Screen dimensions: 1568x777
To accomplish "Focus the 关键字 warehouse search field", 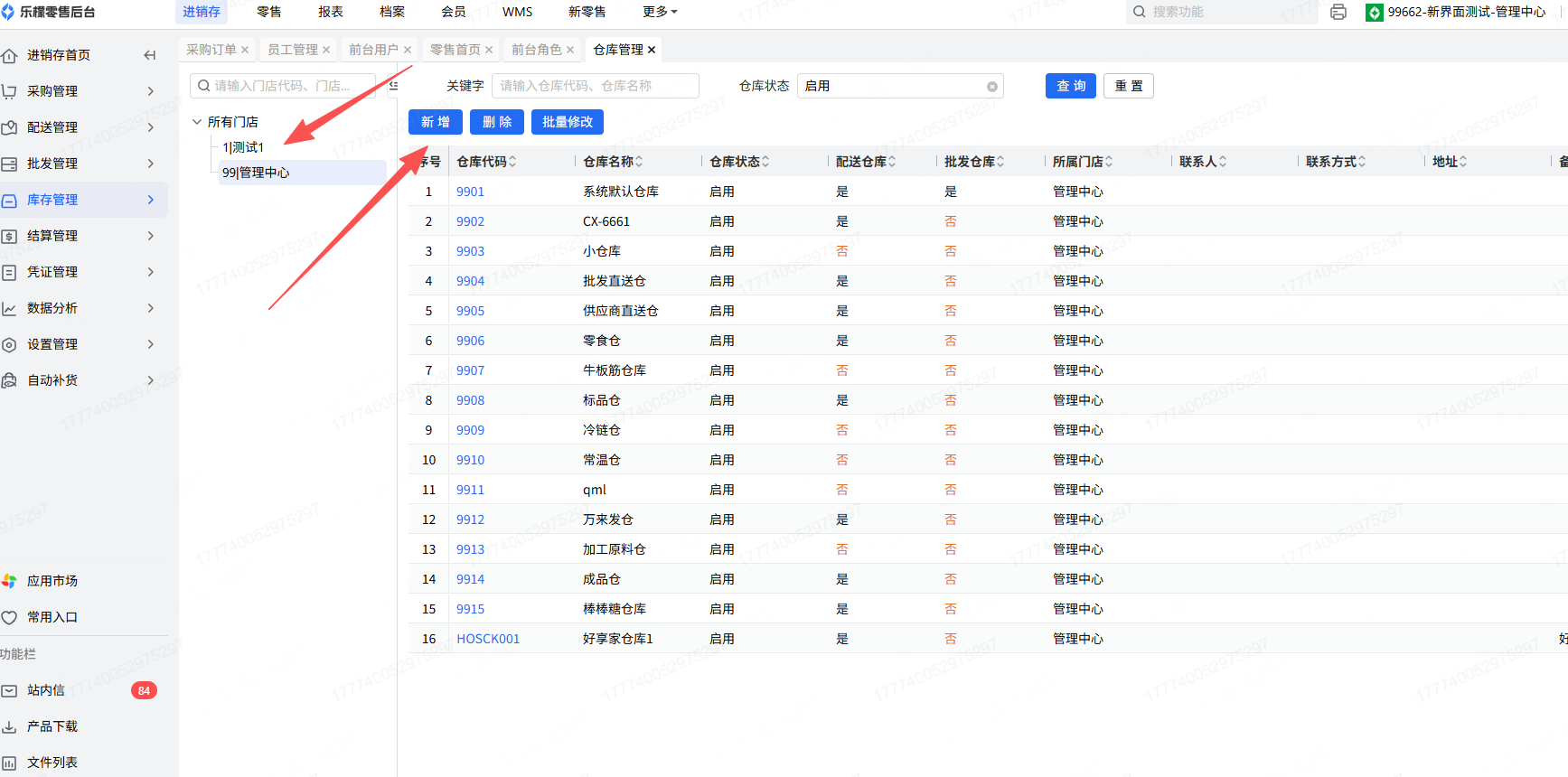I will [595, 86].
